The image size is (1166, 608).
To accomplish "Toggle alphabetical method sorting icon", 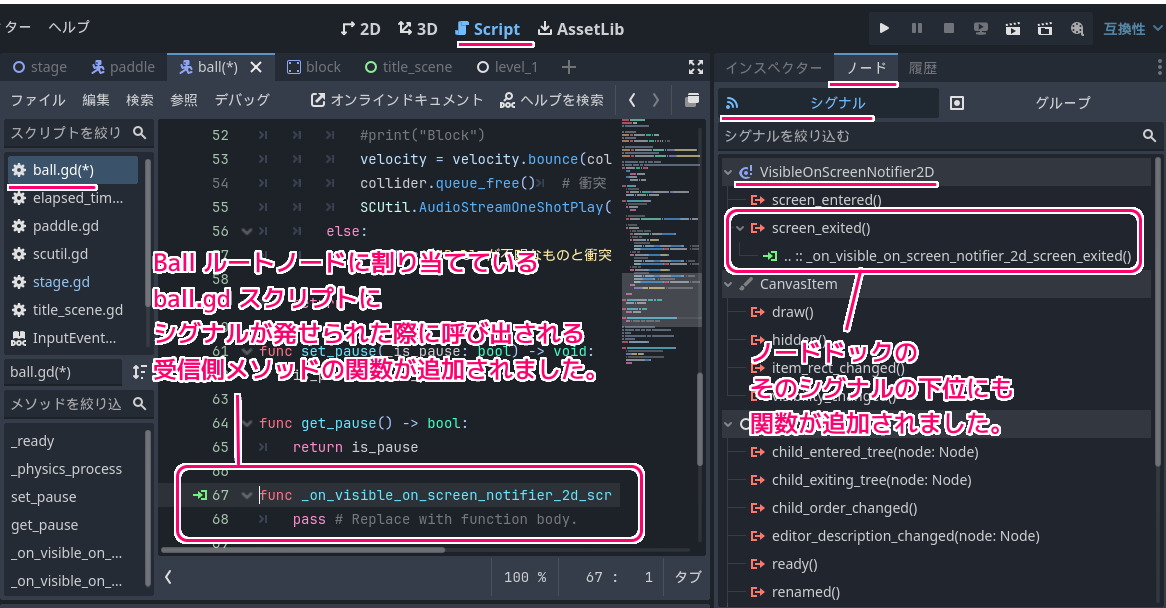I will 138,372.
